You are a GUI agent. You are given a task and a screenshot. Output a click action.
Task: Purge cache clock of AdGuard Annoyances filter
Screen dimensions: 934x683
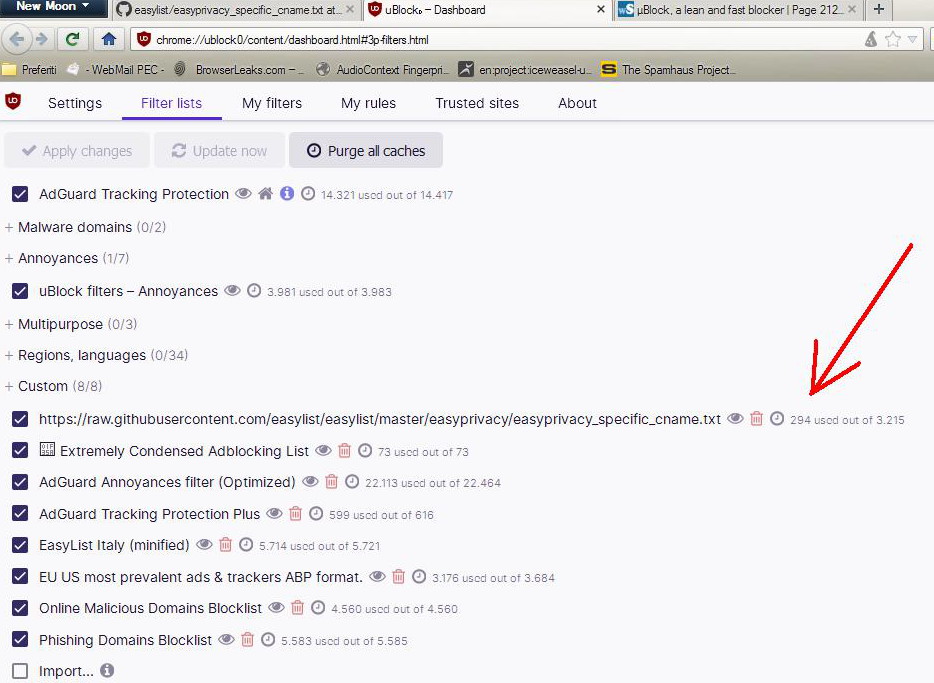click(x=352, y=482)
